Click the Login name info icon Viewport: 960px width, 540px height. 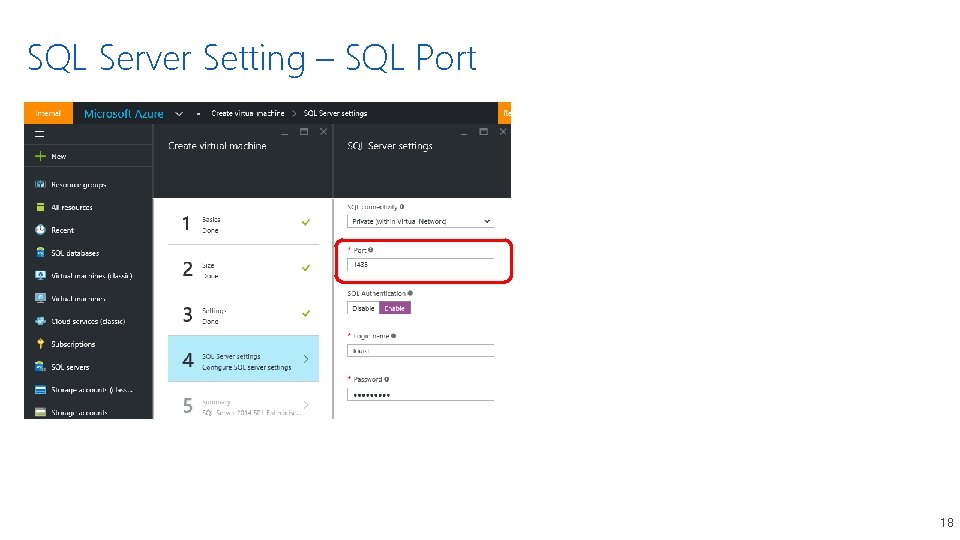[394, 336]
